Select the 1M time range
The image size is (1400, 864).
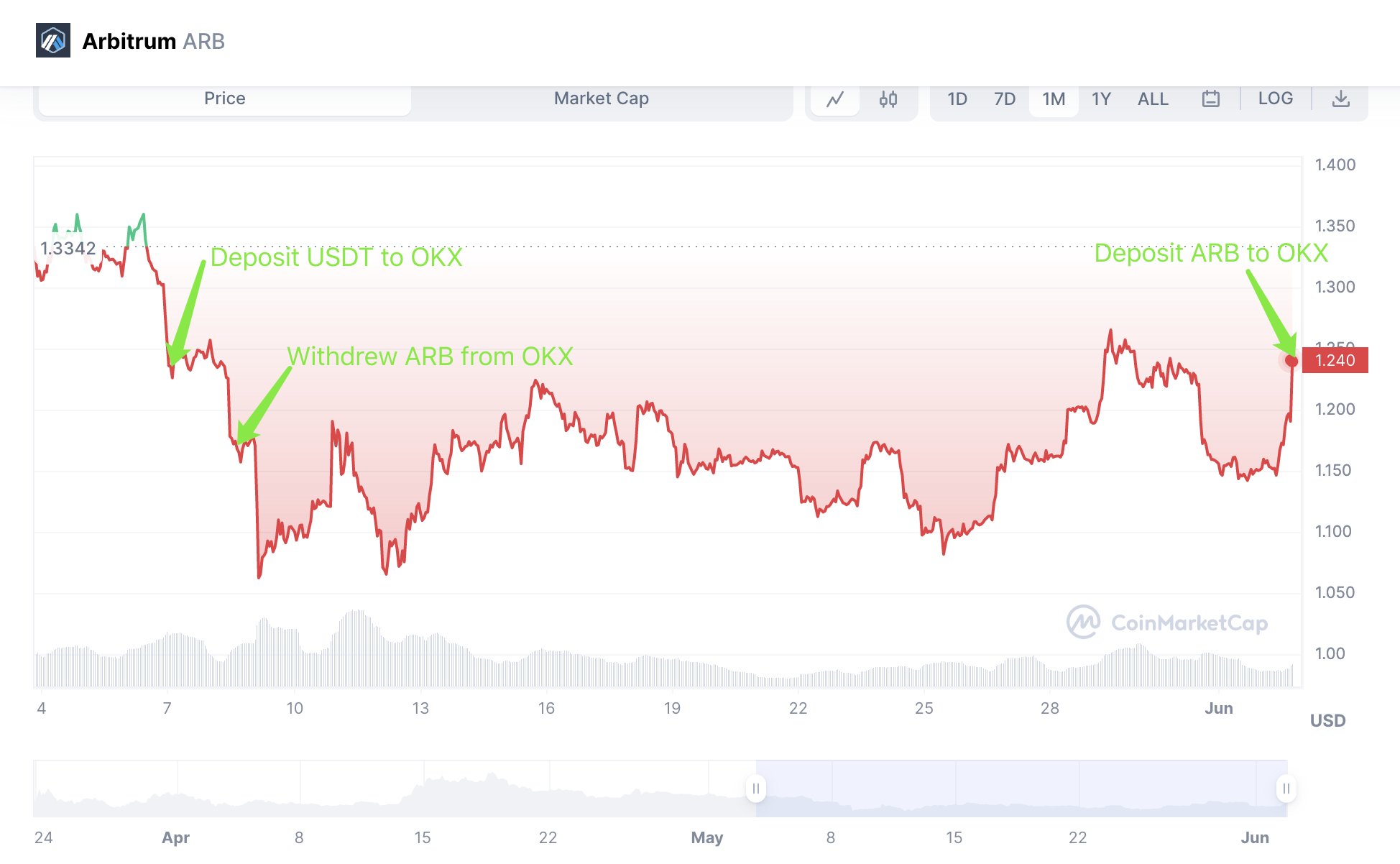coord(1054,99)
